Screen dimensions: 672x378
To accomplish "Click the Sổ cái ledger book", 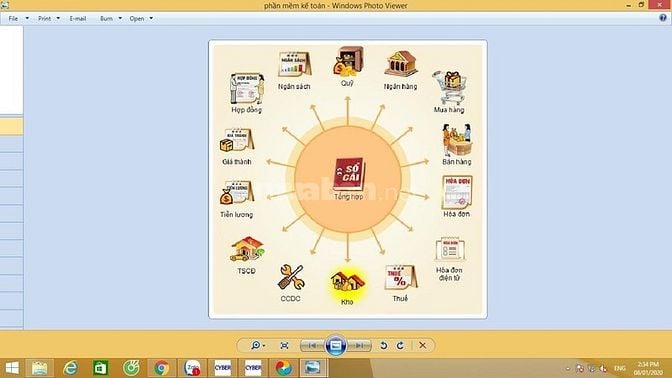I will click(349, 174).
